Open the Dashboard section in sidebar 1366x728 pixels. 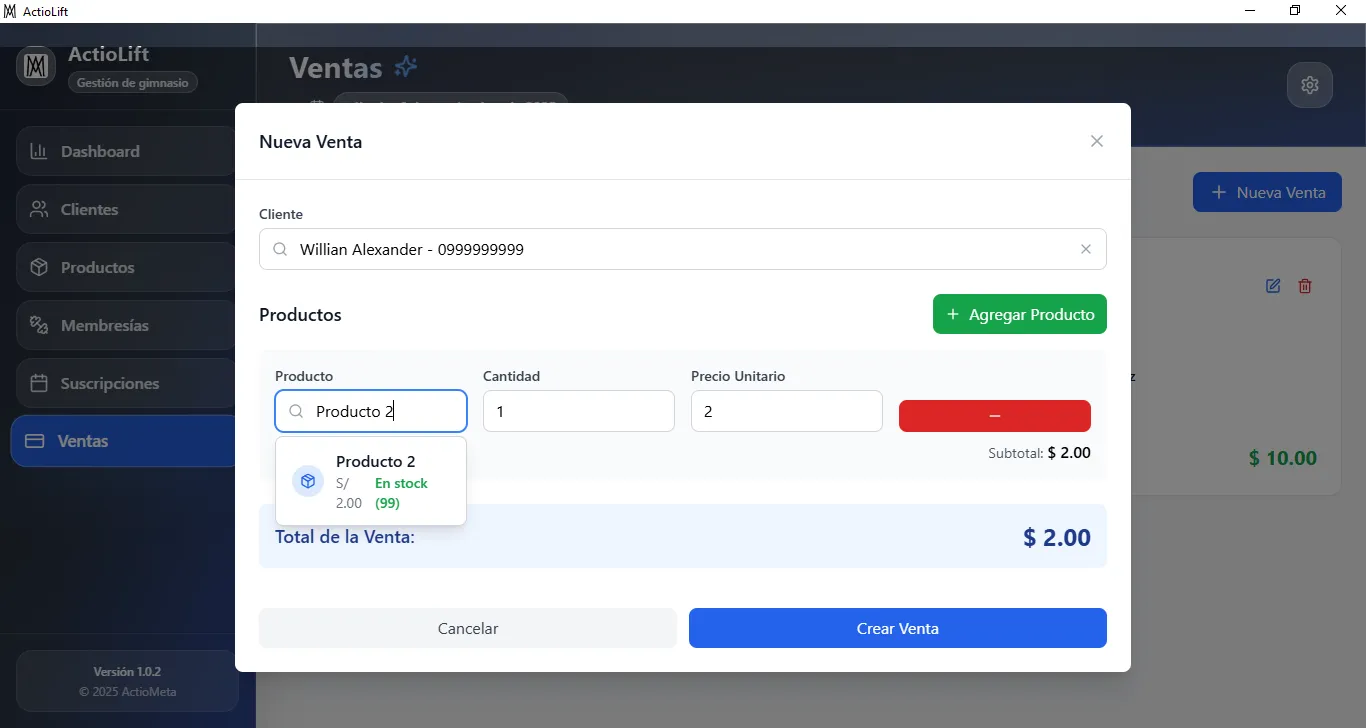click(39, 151)
